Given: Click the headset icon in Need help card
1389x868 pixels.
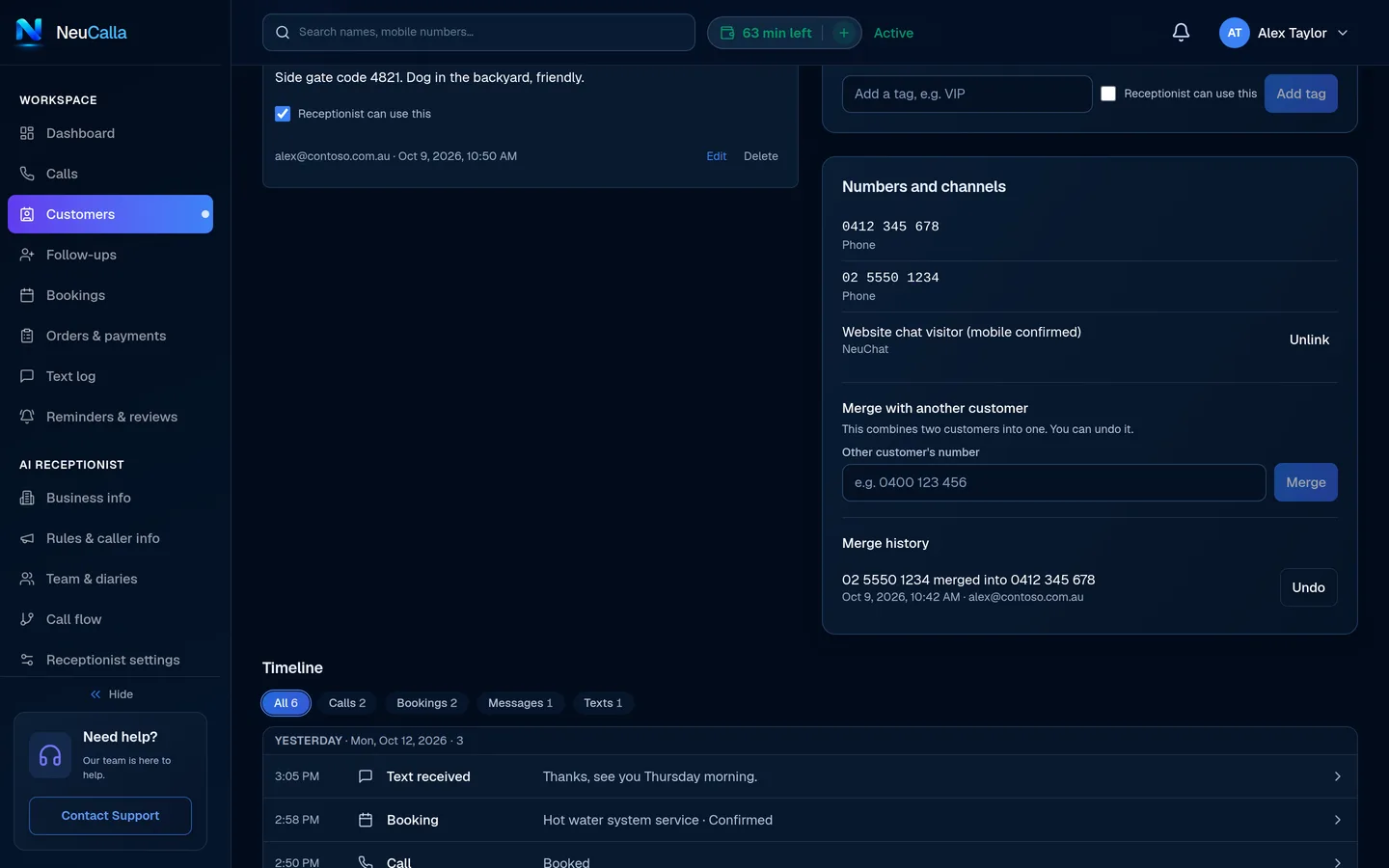Looking at the screenshot, I should (50, 755).
